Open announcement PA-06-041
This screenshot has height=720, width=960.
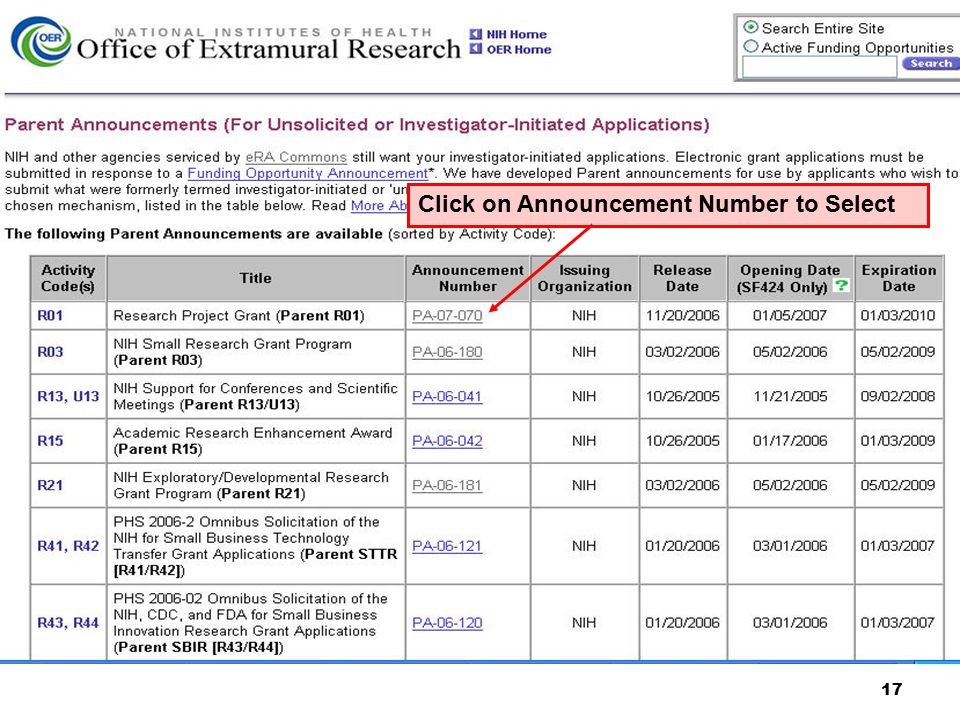pyautogui.click(x=447, y=397)
